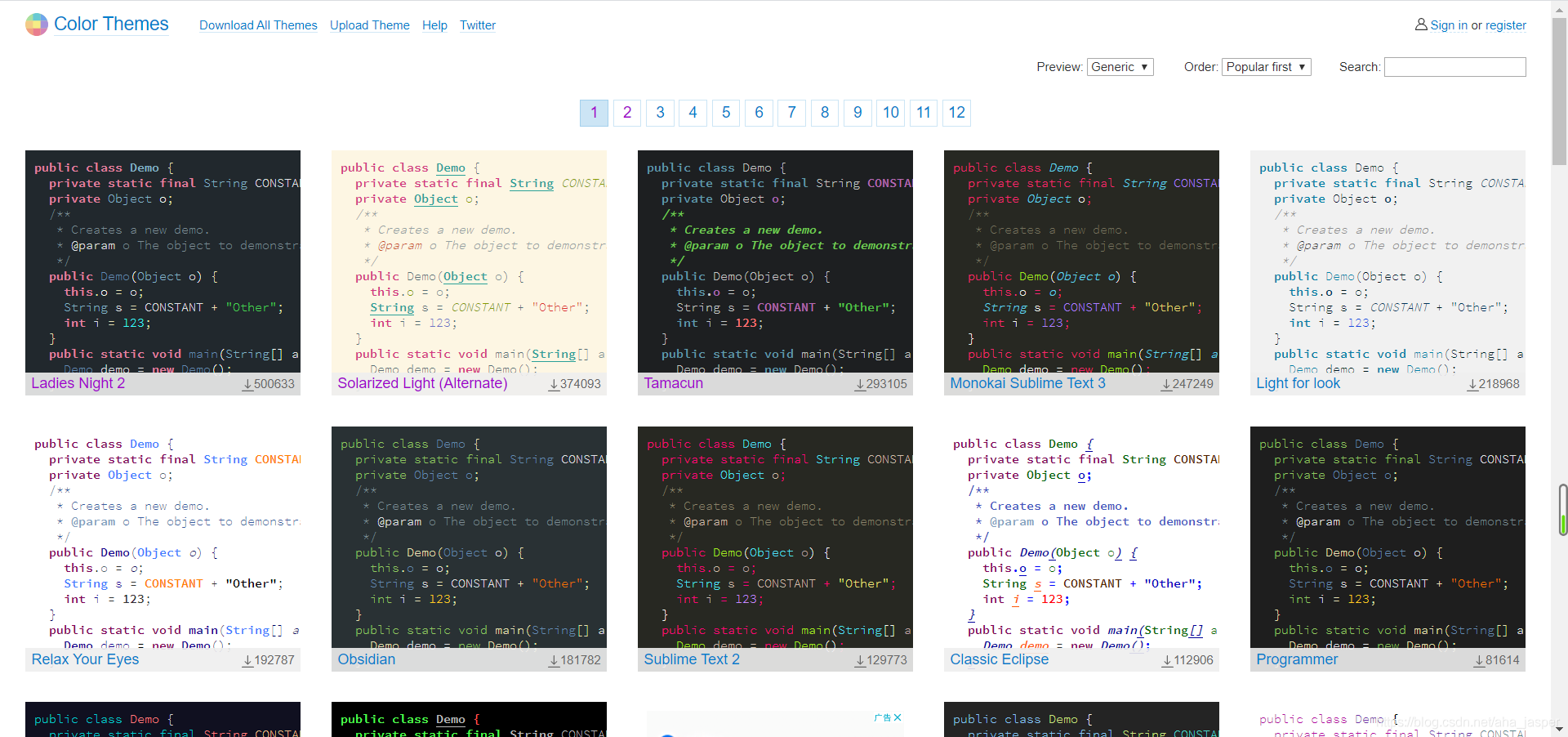Go to page 11 of themes
The image size is (1568, 737).
point(924,113)
